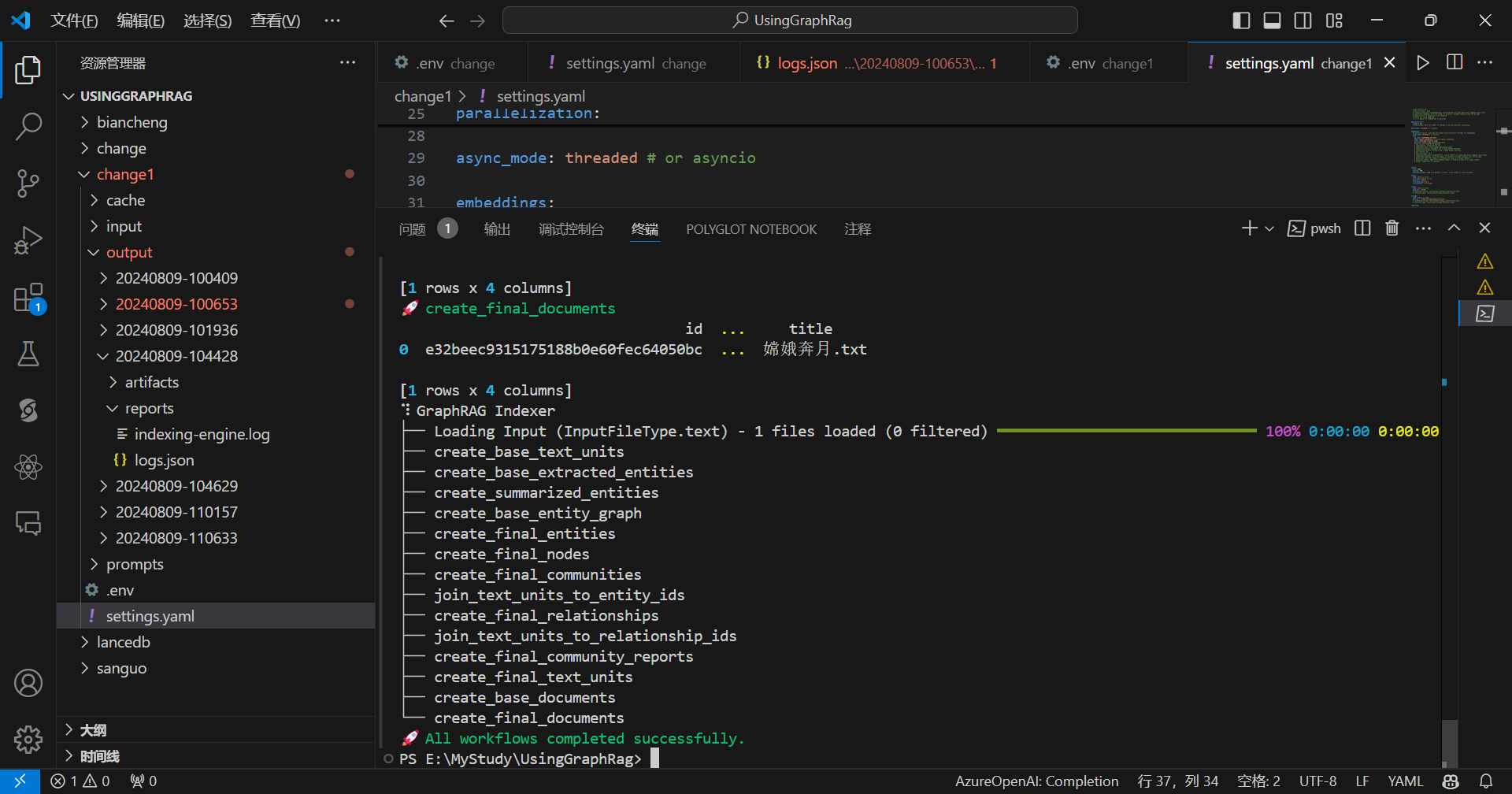Image resolution: width=1512 pixels, height=794 pixels.
Task: Open the Customize Layout button
Action: [x=1334, y=20]
